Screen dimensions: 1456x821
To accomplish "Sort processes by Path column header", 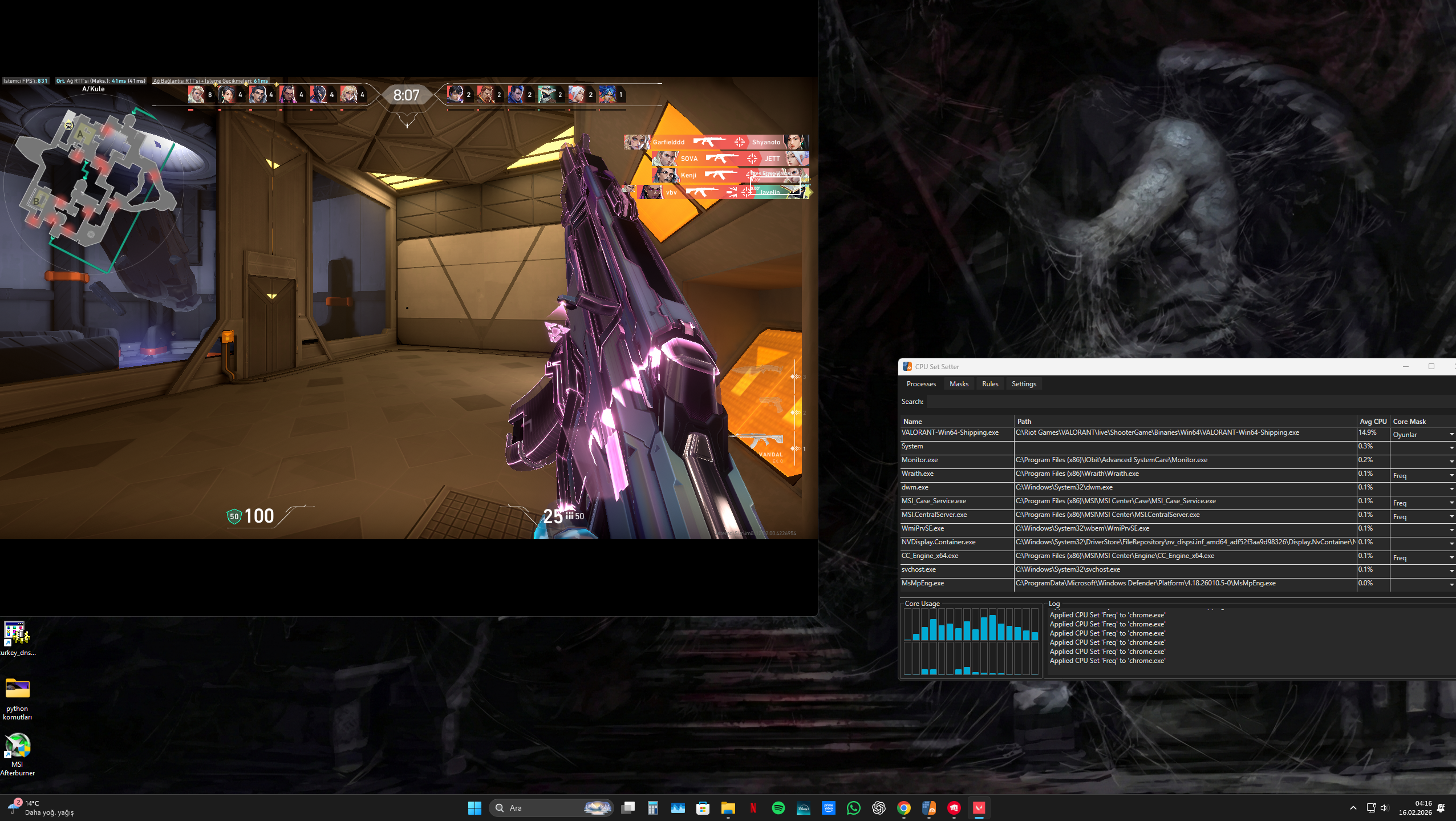I will [x=1185, y=422].
